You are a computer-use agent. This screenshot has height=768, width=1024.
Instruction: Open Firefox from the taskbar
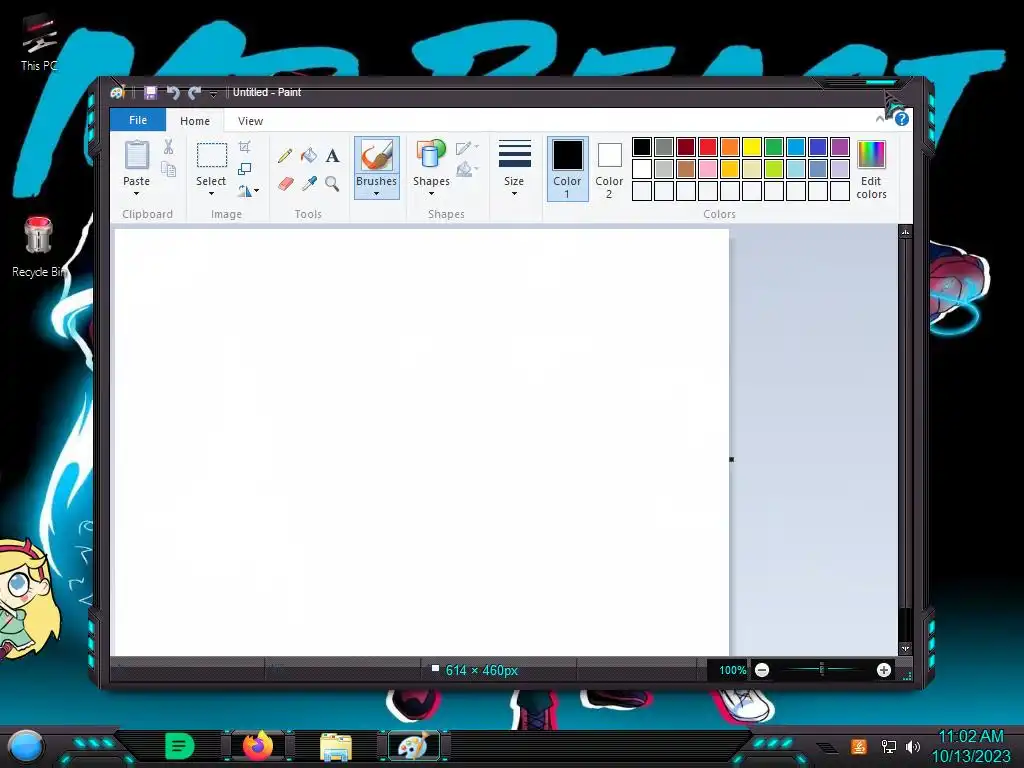point(257,745)
